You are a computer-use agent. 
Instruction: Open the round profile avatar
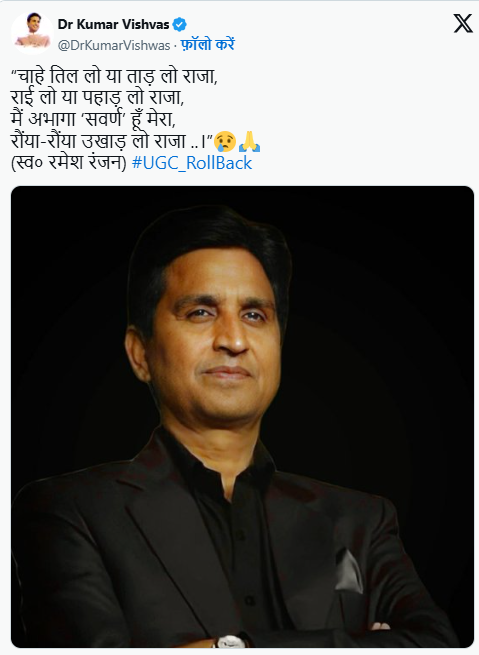coord(32,33)
